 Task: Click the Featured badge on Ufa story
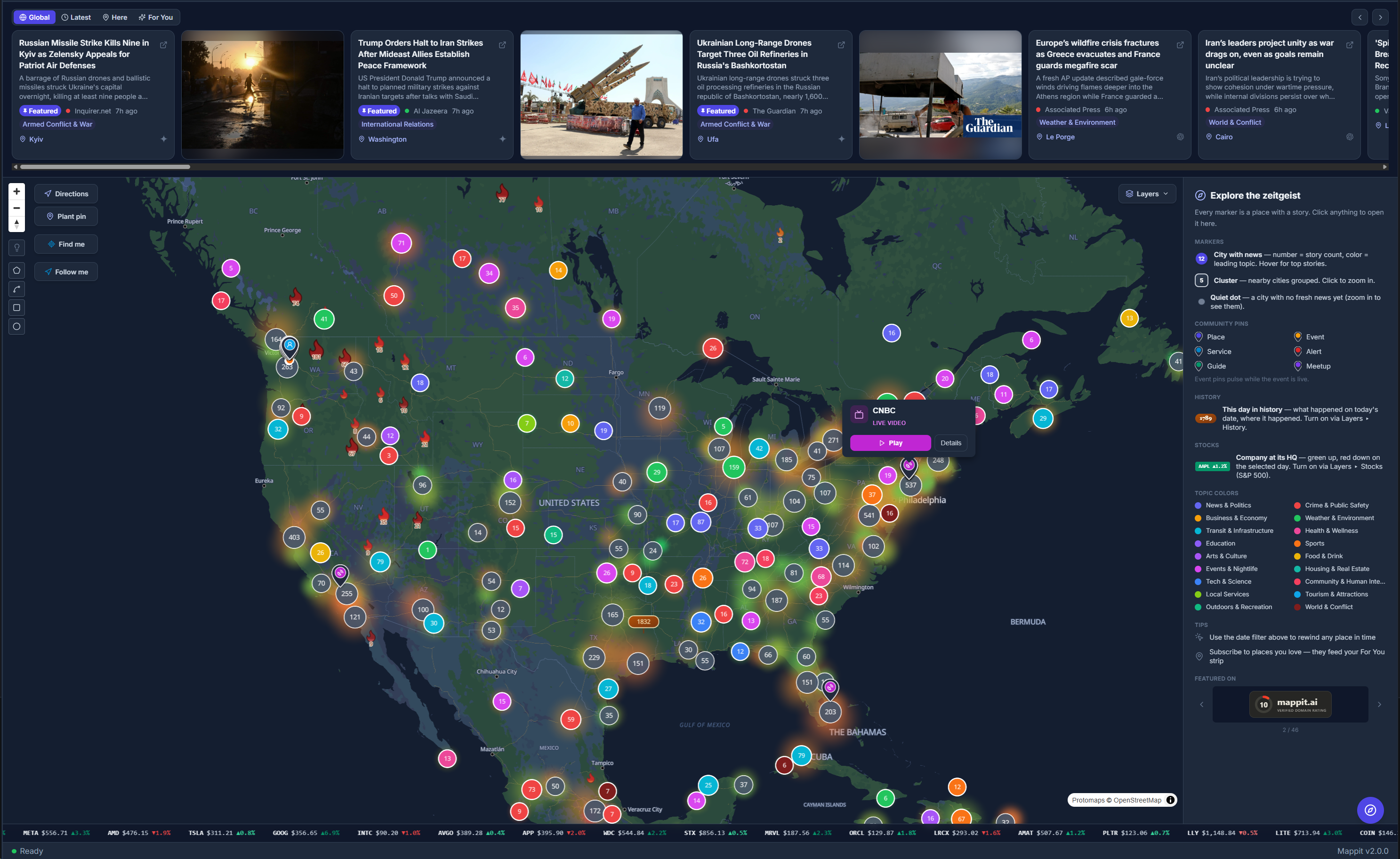point(718,112)
